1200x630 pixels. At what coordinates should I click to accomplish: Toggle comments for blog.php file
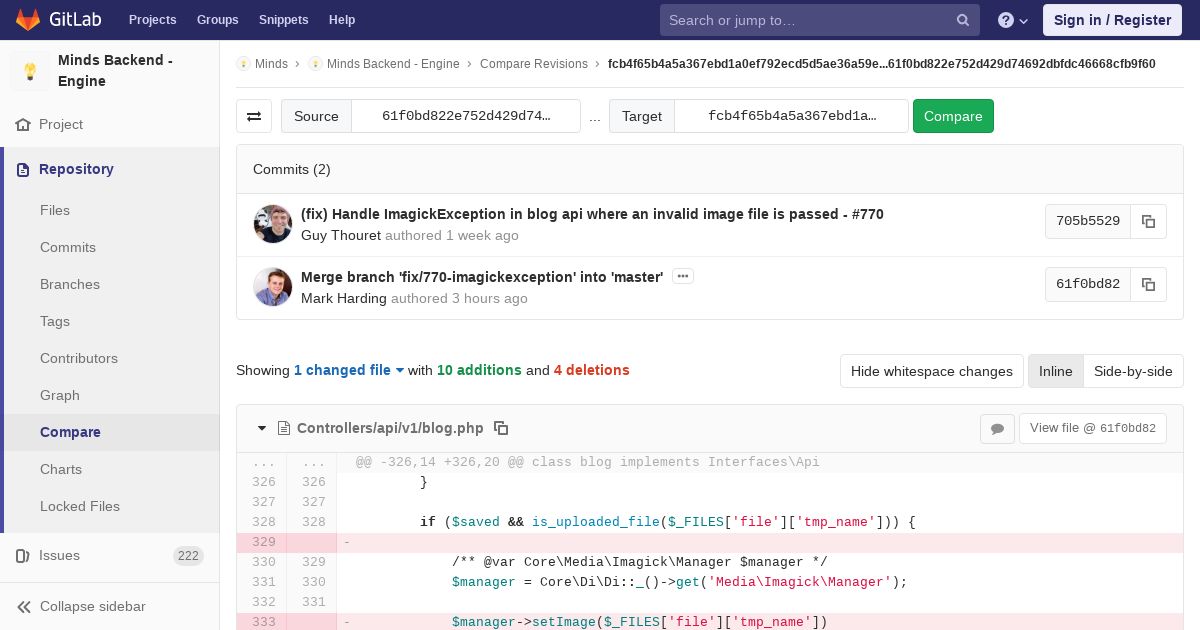[997, 429]
